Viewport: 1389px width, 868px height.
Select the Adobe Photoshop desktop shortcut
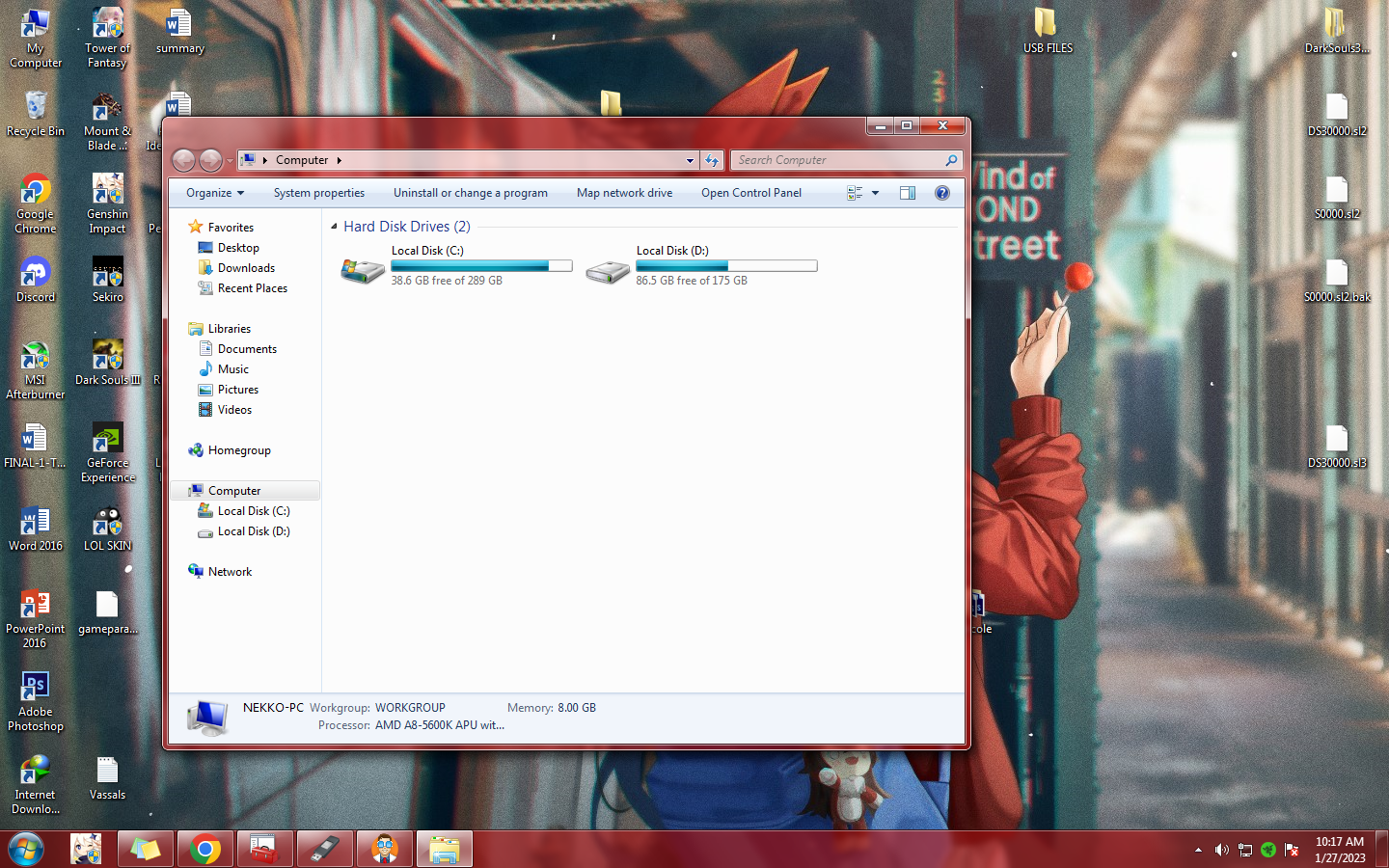(36, 702)
